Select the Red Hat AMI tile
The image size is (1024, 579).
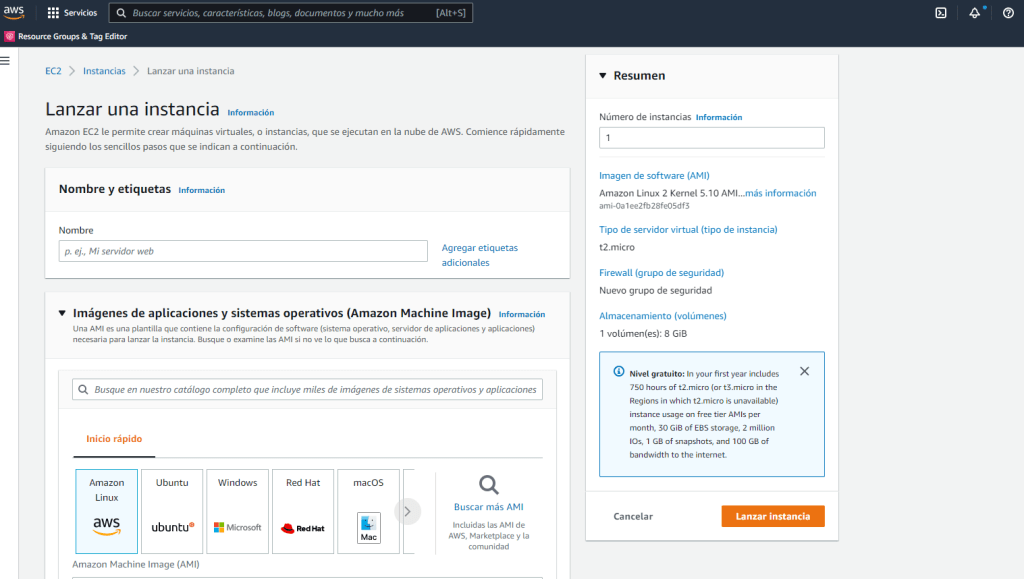(x=303, y=511)
